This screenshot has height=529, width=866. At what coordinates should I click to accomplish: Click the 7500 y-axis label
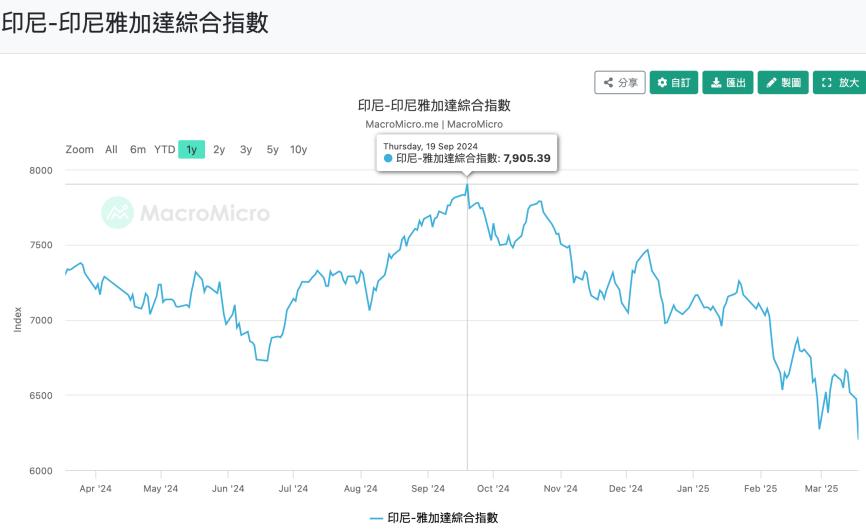coord(41,245)
